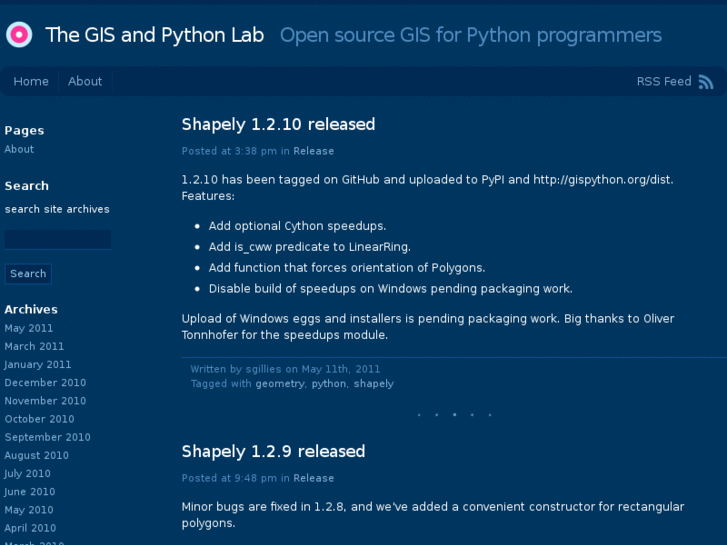Open the December 2010 archive
Viewport: 727px width, 545px height.
point(45,383)
